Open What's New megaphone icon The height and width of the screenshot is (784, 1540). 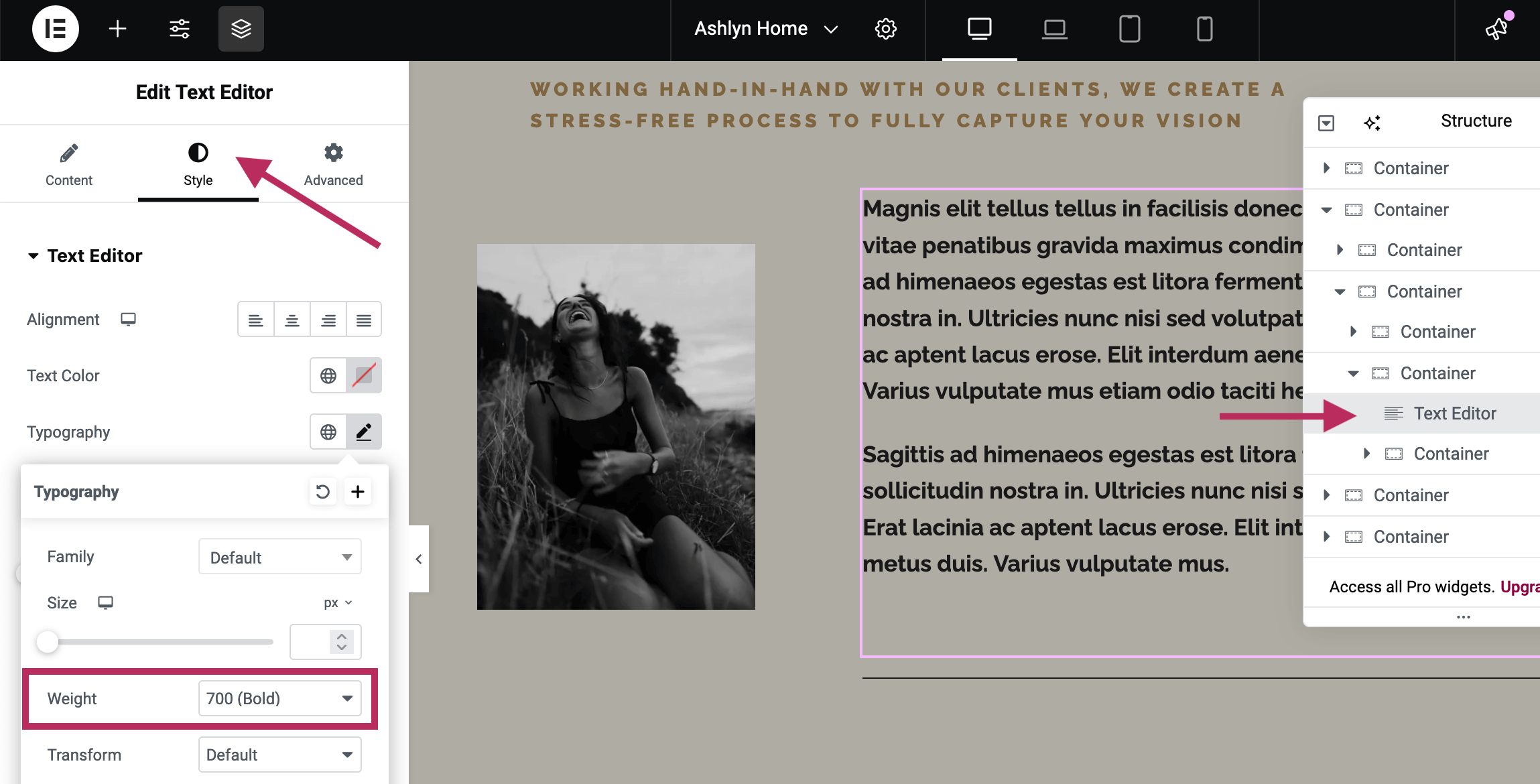click(1496, 29)
